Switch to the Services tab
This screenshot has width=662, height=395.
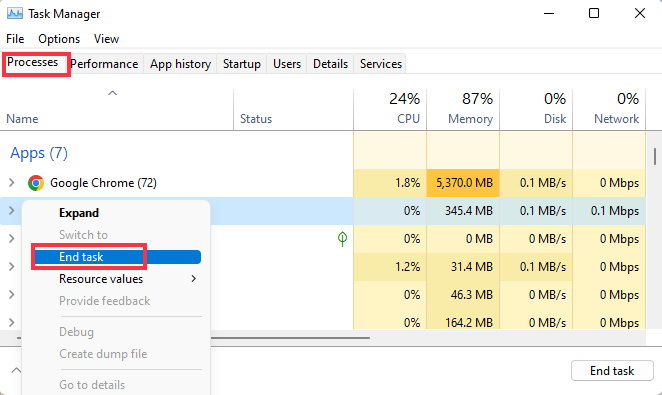(x=380, y=64)
